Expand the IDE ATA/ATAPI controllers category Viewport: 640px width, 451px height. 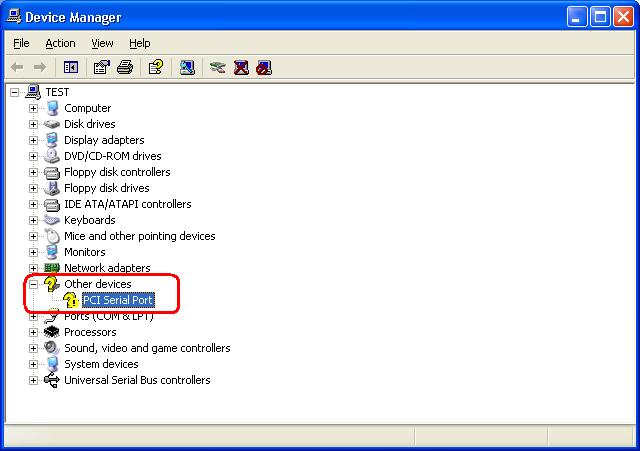click(33, 204)
